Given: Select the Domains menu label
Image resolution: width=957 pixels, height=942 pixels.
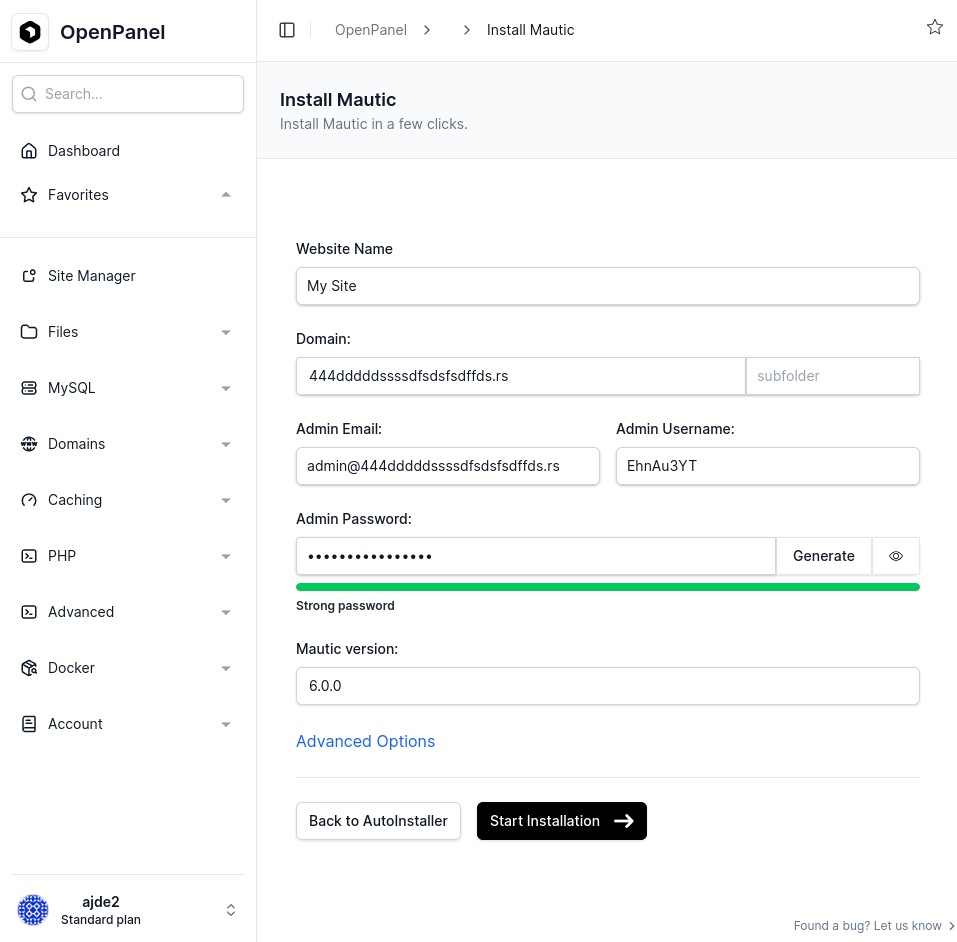Looking at the screenshot, I should [76, 444].
